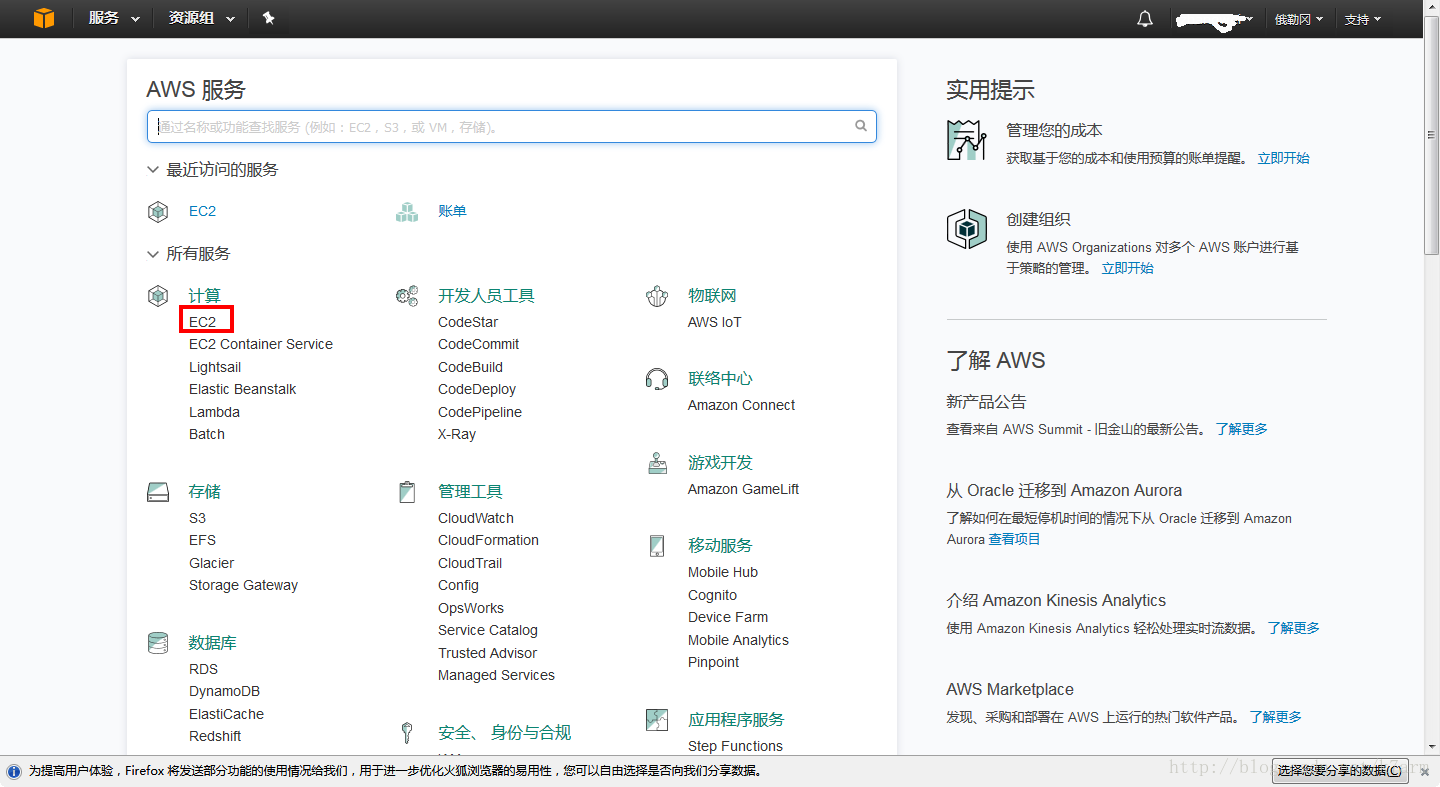Image resolution: width=1440 pixels, height=787 pixels.
Task: Focus the AWS services search field
Action: click(x=511, y=126)
